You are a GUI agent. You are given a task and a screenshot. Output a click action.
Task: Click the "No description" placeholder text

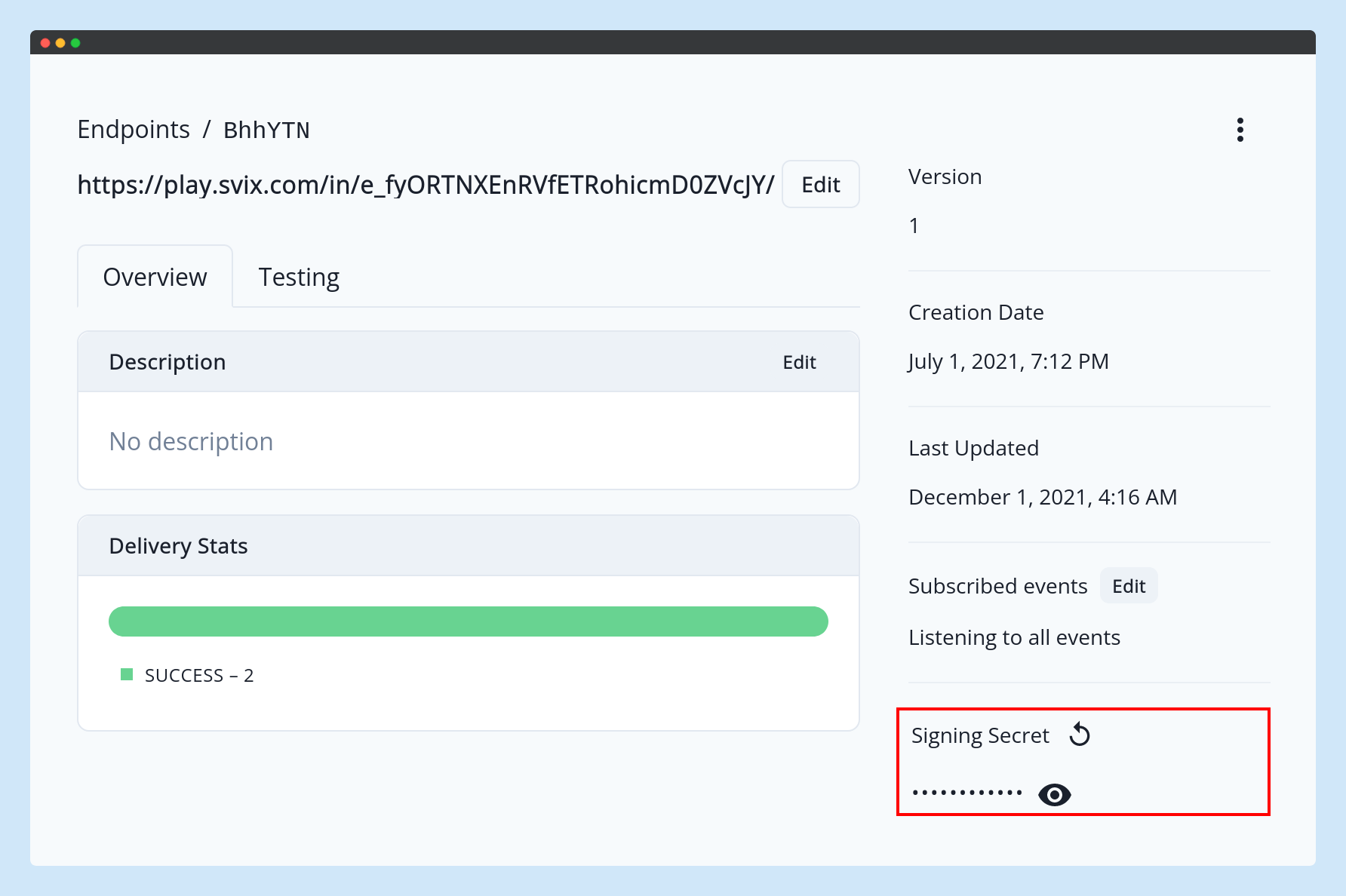pos(191,441)
